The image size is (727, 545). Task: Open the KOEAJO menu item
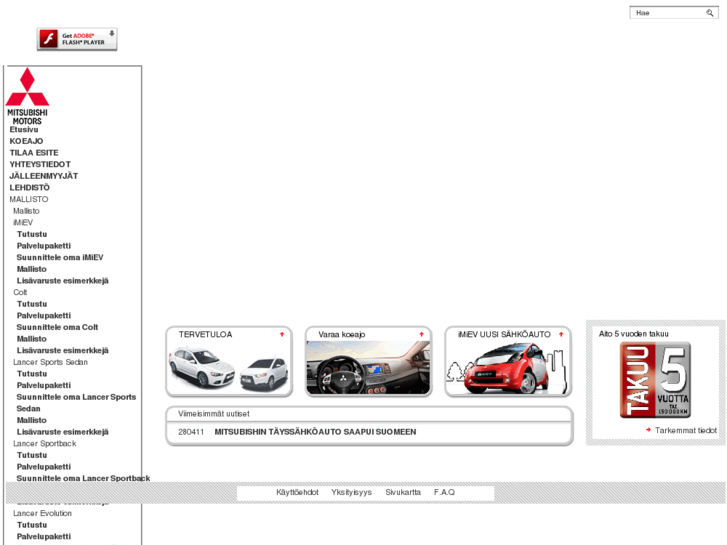[x=26, y=141]
